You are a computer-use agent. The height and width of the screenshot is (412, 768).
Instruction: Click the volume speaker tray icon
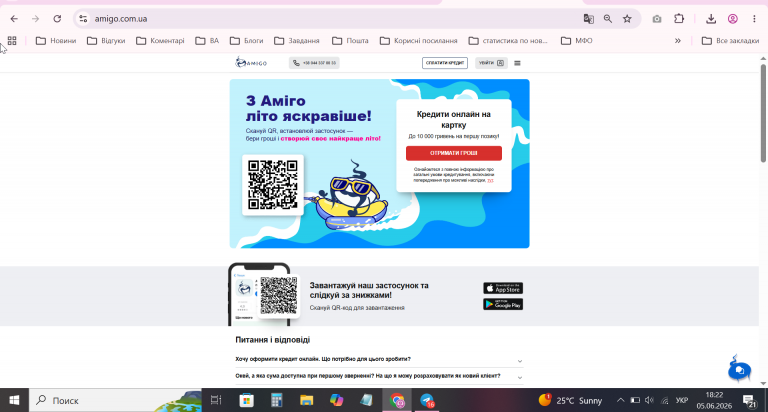tap(649, 400)
